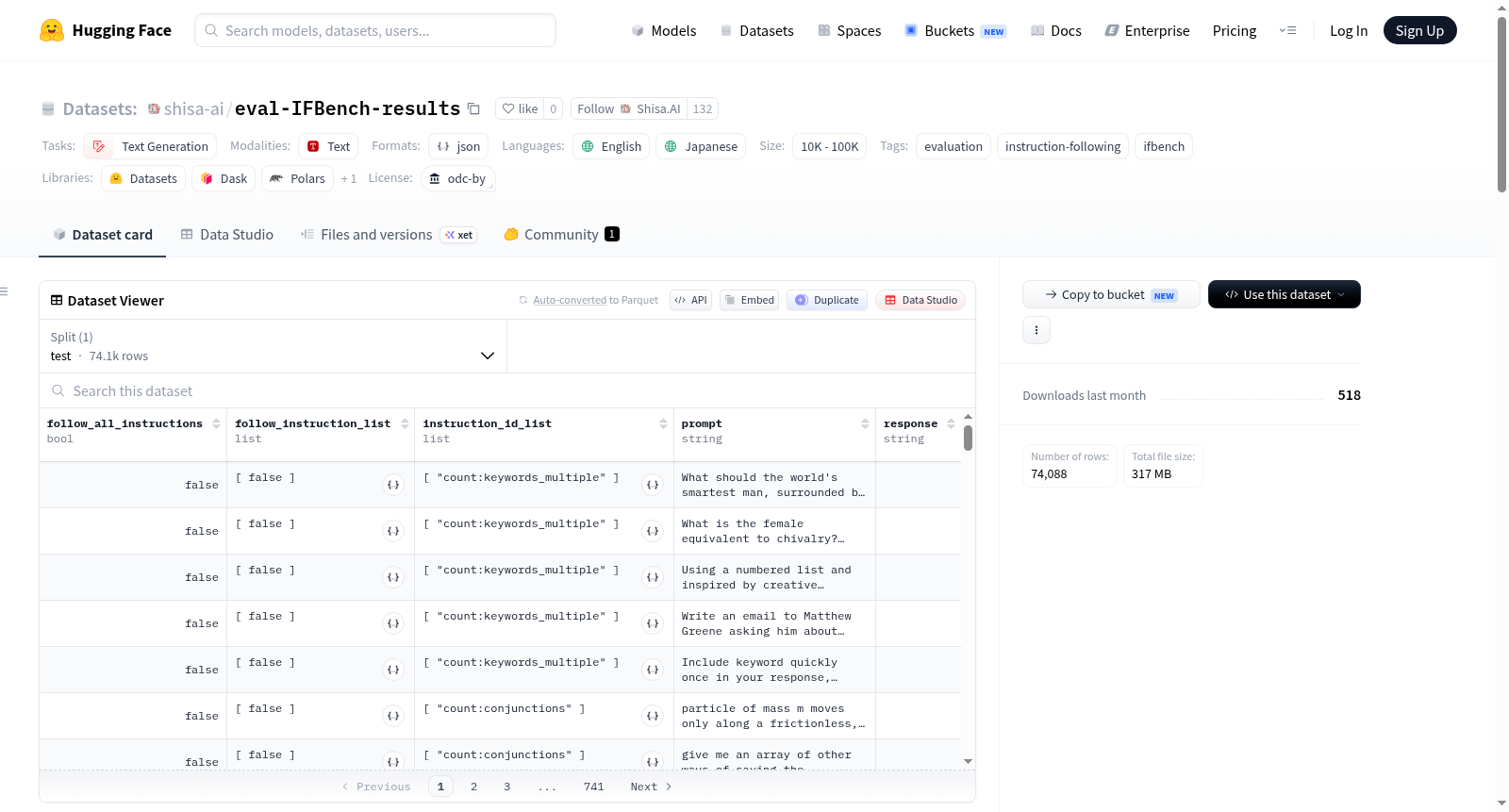The height and width of the screenshot is (812, 1509).
Task: Select the Japanese language tag
Action: (x=701, y=146)
